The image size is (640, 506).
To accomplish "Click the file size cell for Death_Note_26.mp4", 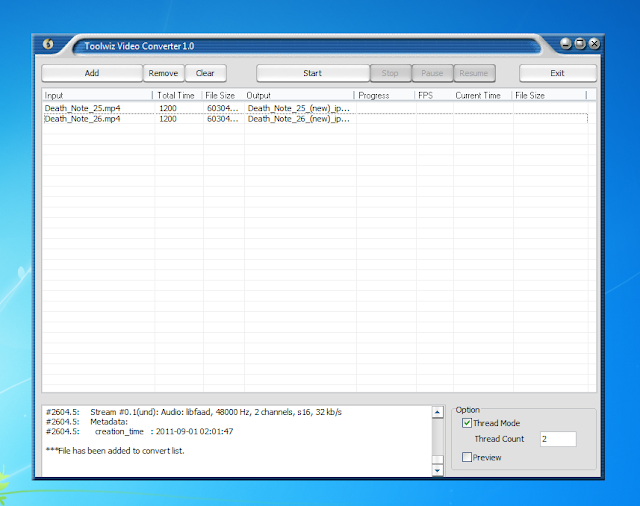I will [222, 119].
